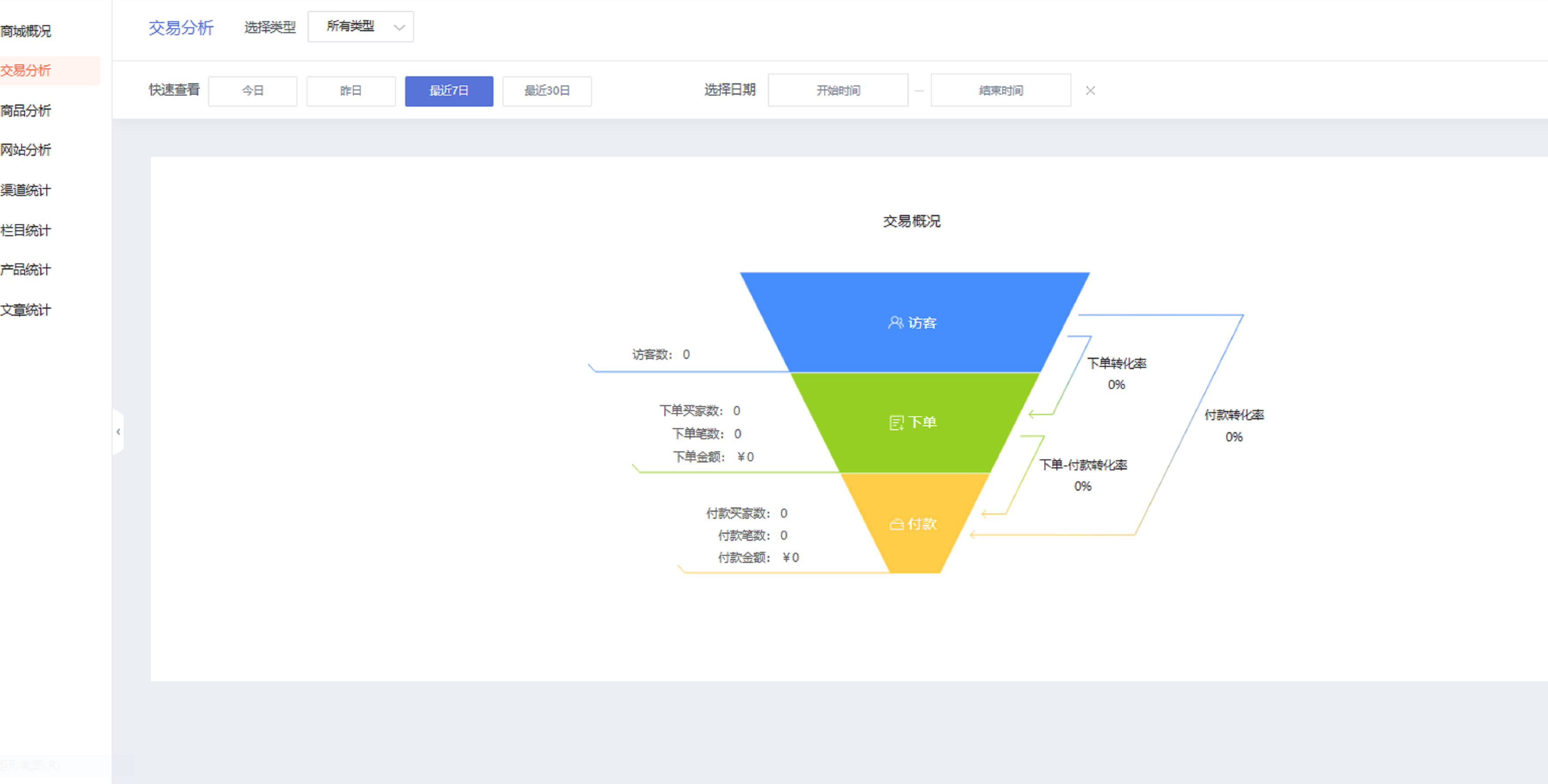Clear the date range with the X icon
The image size is (1548, 784).
(1090, 91)
